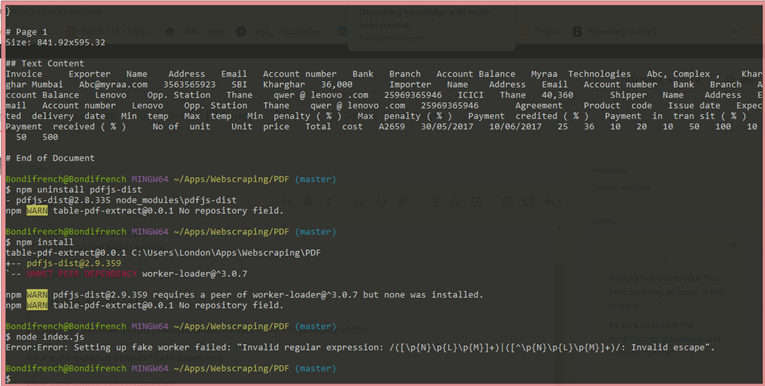765x386 pixels.
Task: Click account number '3563565923' in output
Action: point(189,84)
